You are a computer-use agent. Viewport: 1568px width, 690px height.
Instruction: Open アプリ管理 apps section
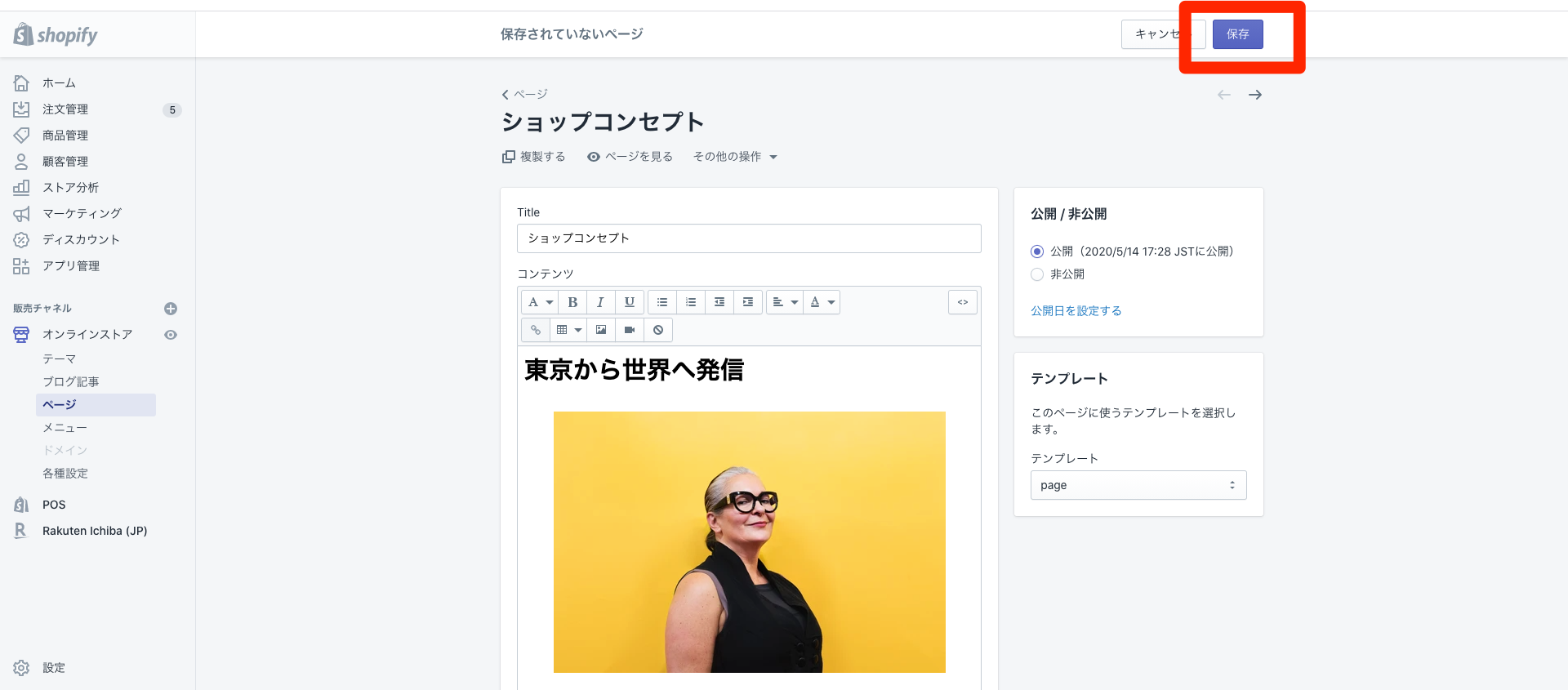point(71,266)
